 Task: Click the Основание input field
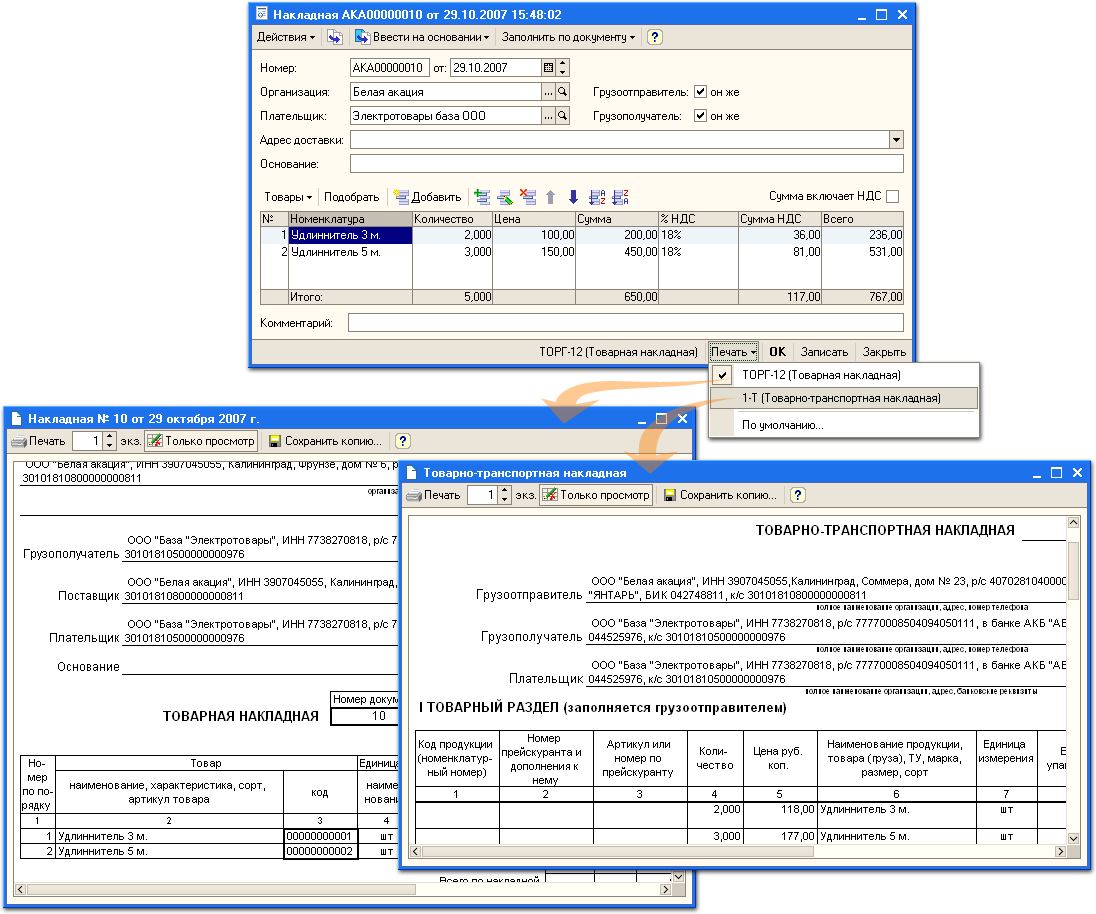(626, 164)
